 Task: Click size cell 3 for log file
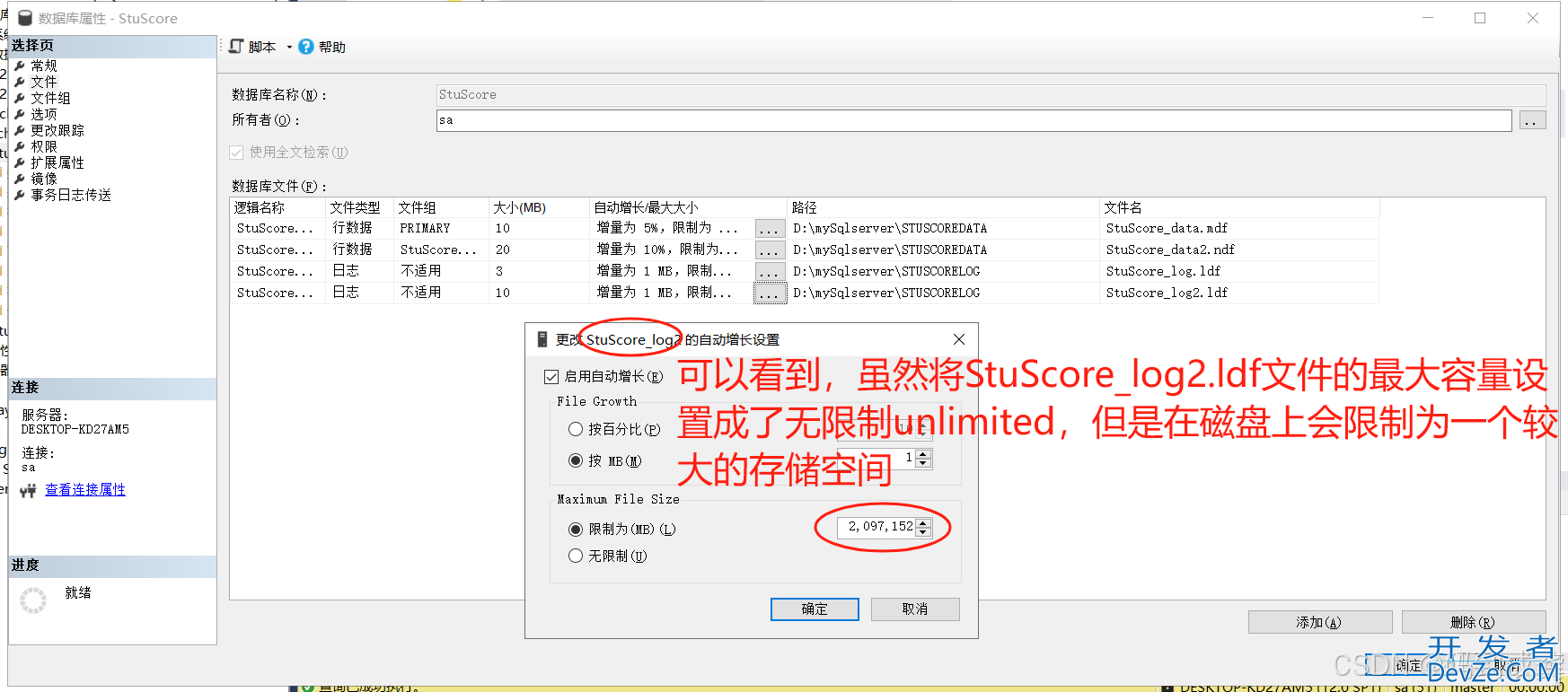click(x=540, y=272)
